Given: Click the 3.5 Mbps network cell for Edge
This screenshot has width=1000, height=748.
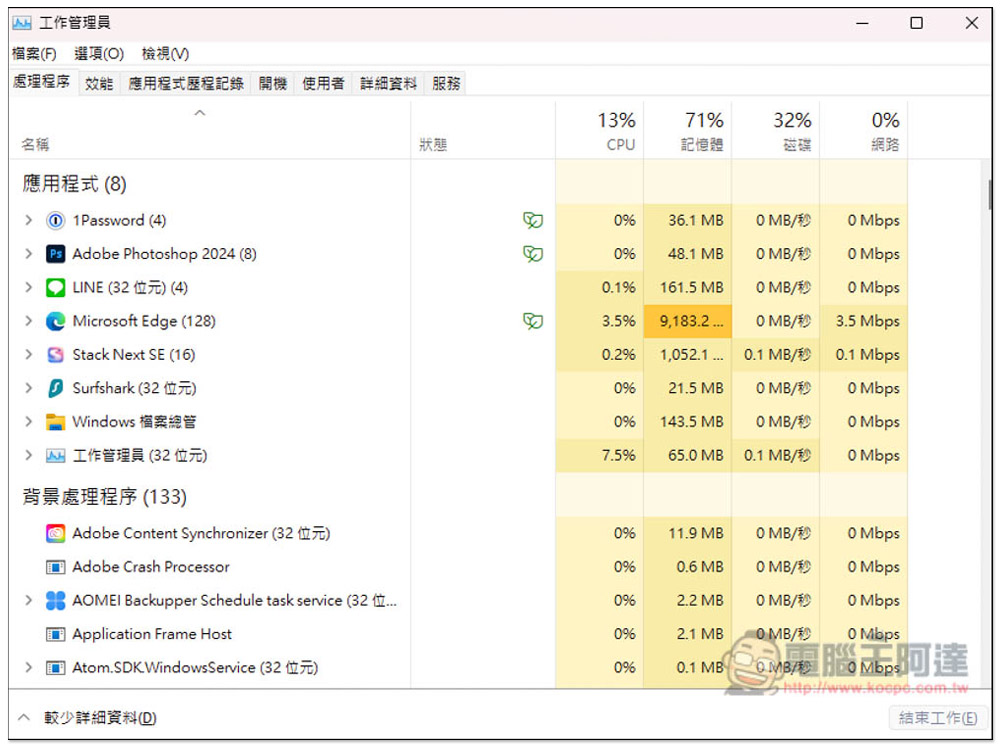Looking at the screenshot, I should click(x=864, y=321).
